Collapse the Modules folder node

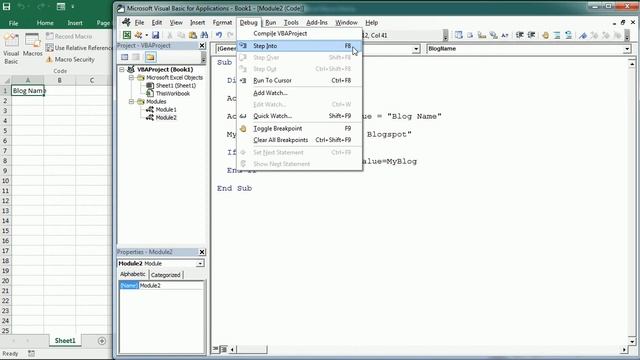[131, 102]
